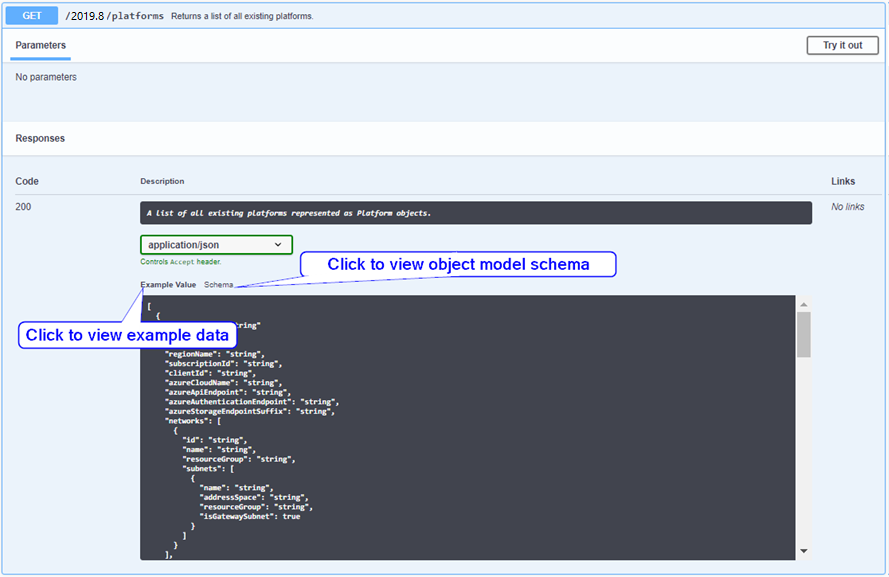This screenshot has height=577, width=889.
Task: Select the Parameters tab
Action: pyautogui.click(x=41, y=45)
